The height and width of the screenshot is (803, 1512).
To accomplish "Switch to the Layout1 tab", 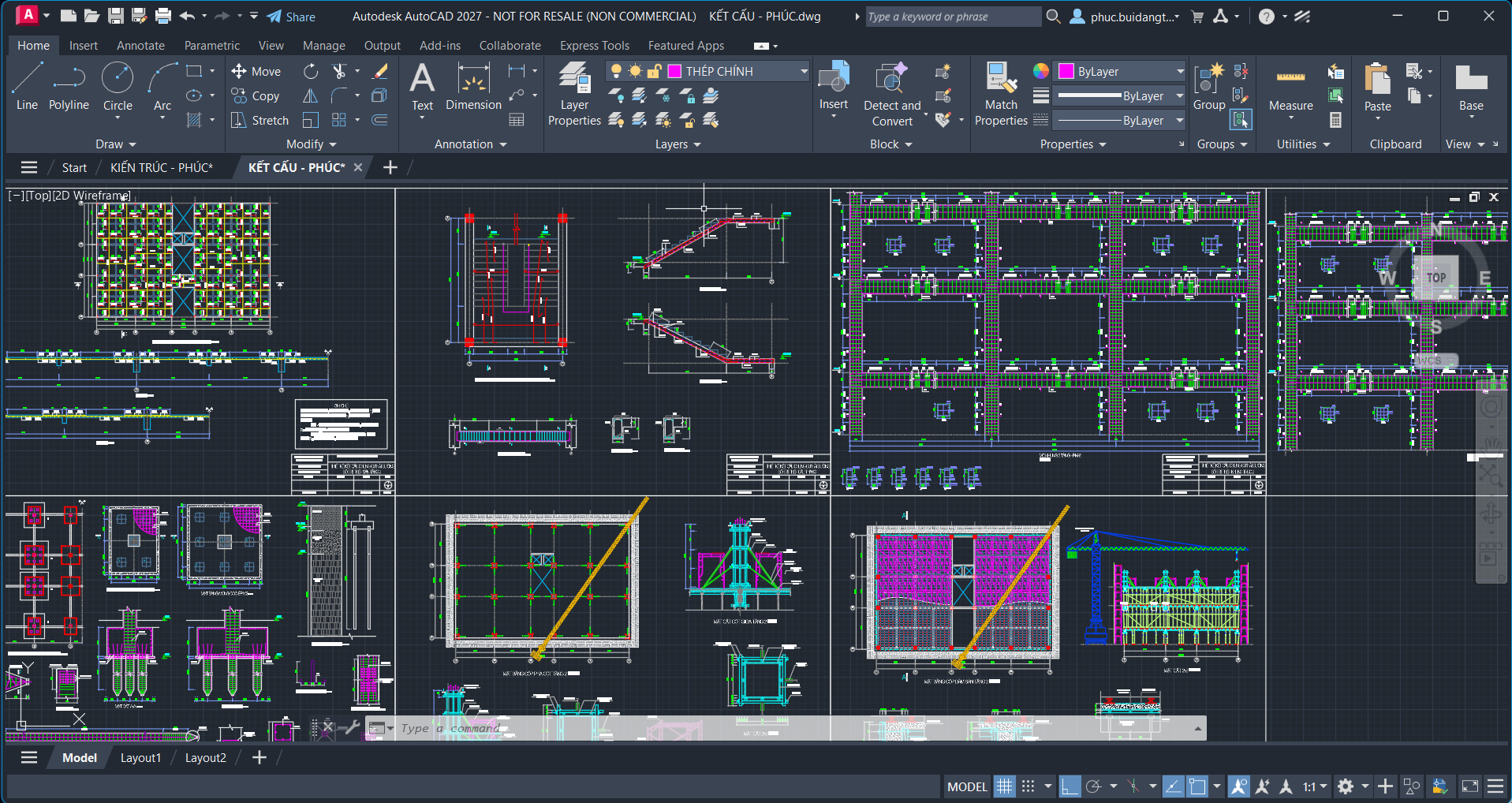I will point(140,757).
